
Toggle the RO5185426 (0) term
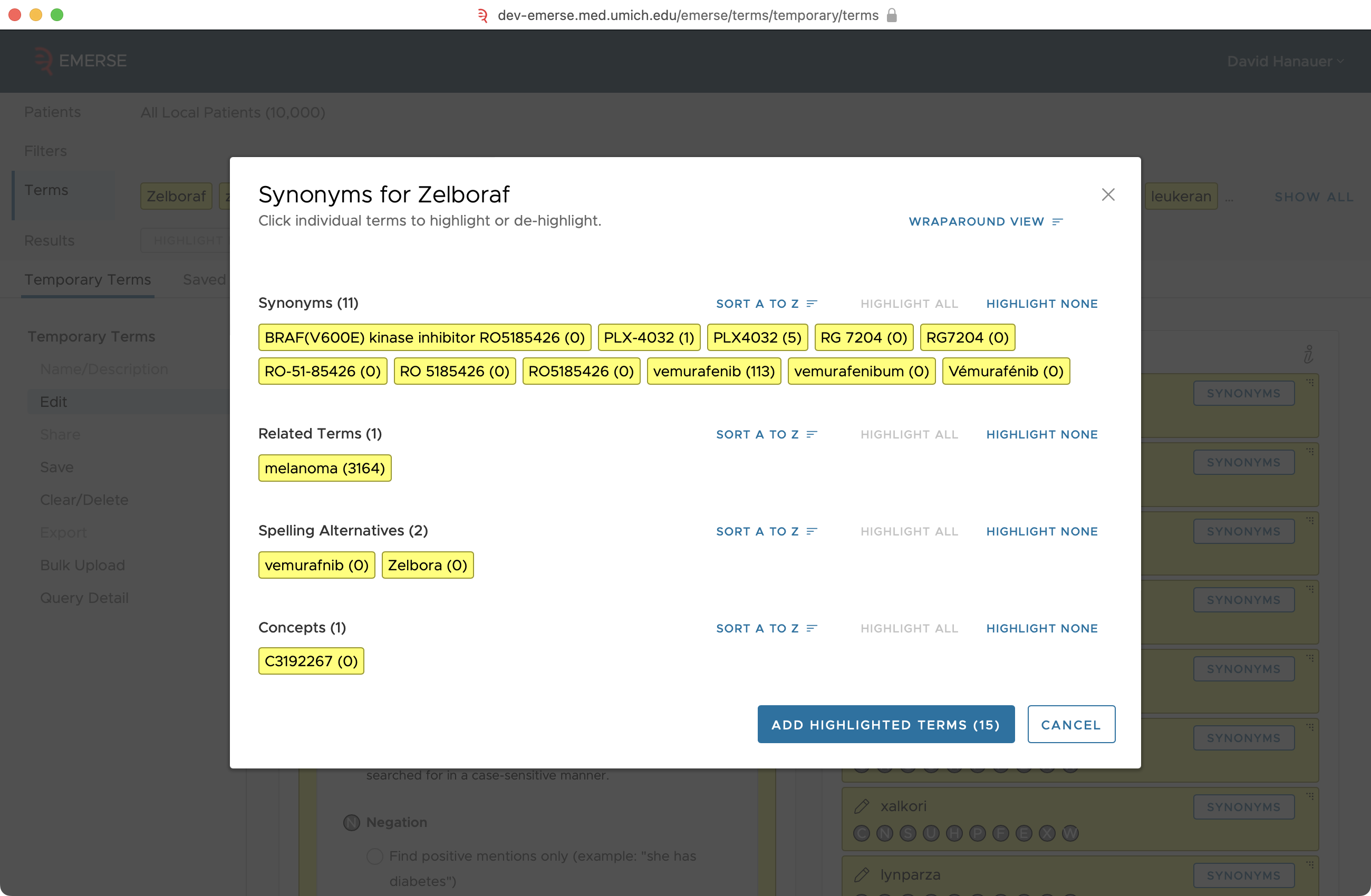(581, 372)
